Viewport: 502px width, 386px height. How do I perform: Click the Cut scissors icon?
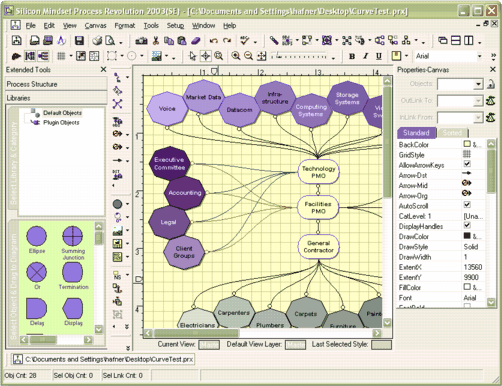(155, 41)
